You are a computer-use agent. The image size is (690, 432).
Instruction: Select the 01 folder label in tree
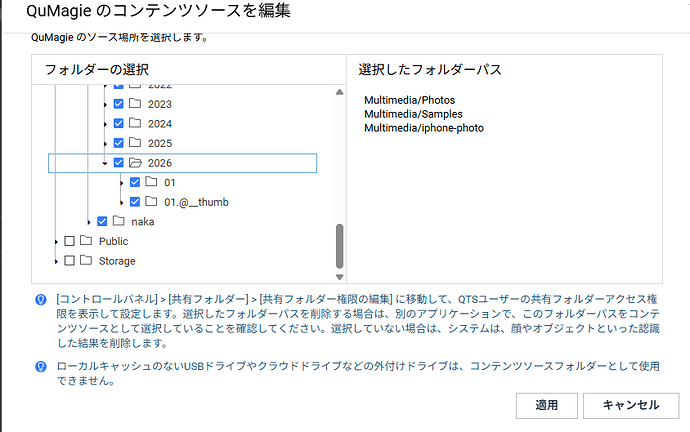pos(170,182)
